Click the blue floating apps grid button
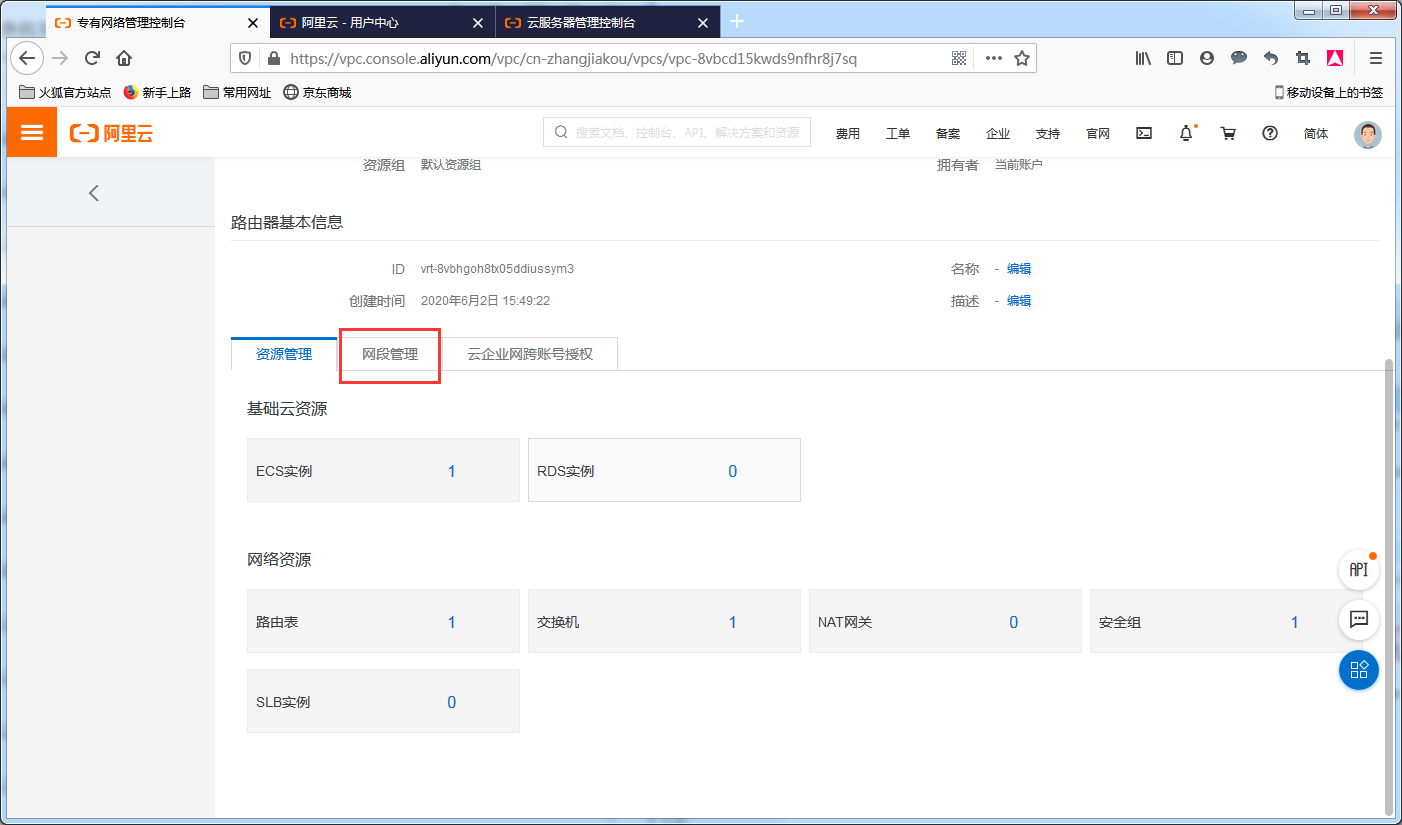Viewport: 1402px width, 825px height. [x=1358, y=670]
